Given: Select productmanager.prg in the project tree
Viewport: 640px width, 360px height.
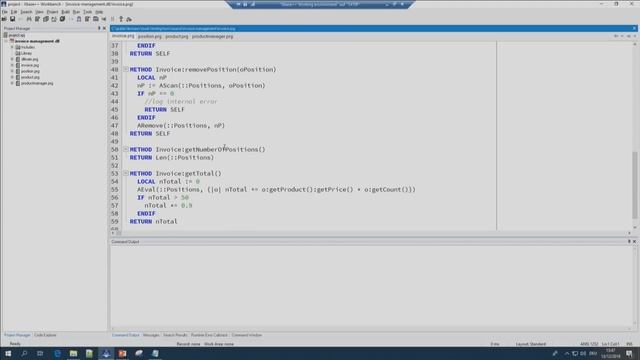Looking at the screenshot, I should pos(37,83).
